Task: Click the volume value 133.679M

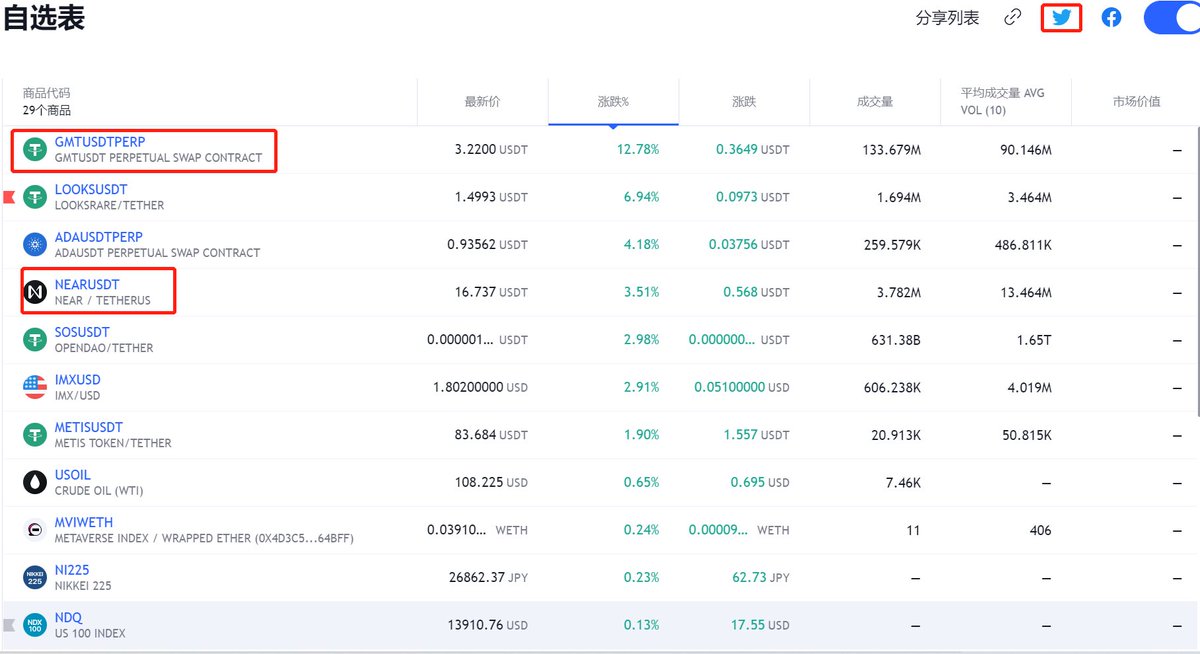Action: coord(891,150)
